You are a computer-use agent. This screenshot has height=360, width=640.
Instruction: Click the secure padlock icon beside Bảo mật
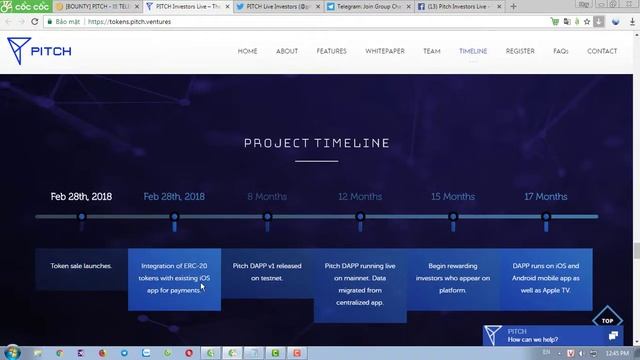(x=50, y=22)
